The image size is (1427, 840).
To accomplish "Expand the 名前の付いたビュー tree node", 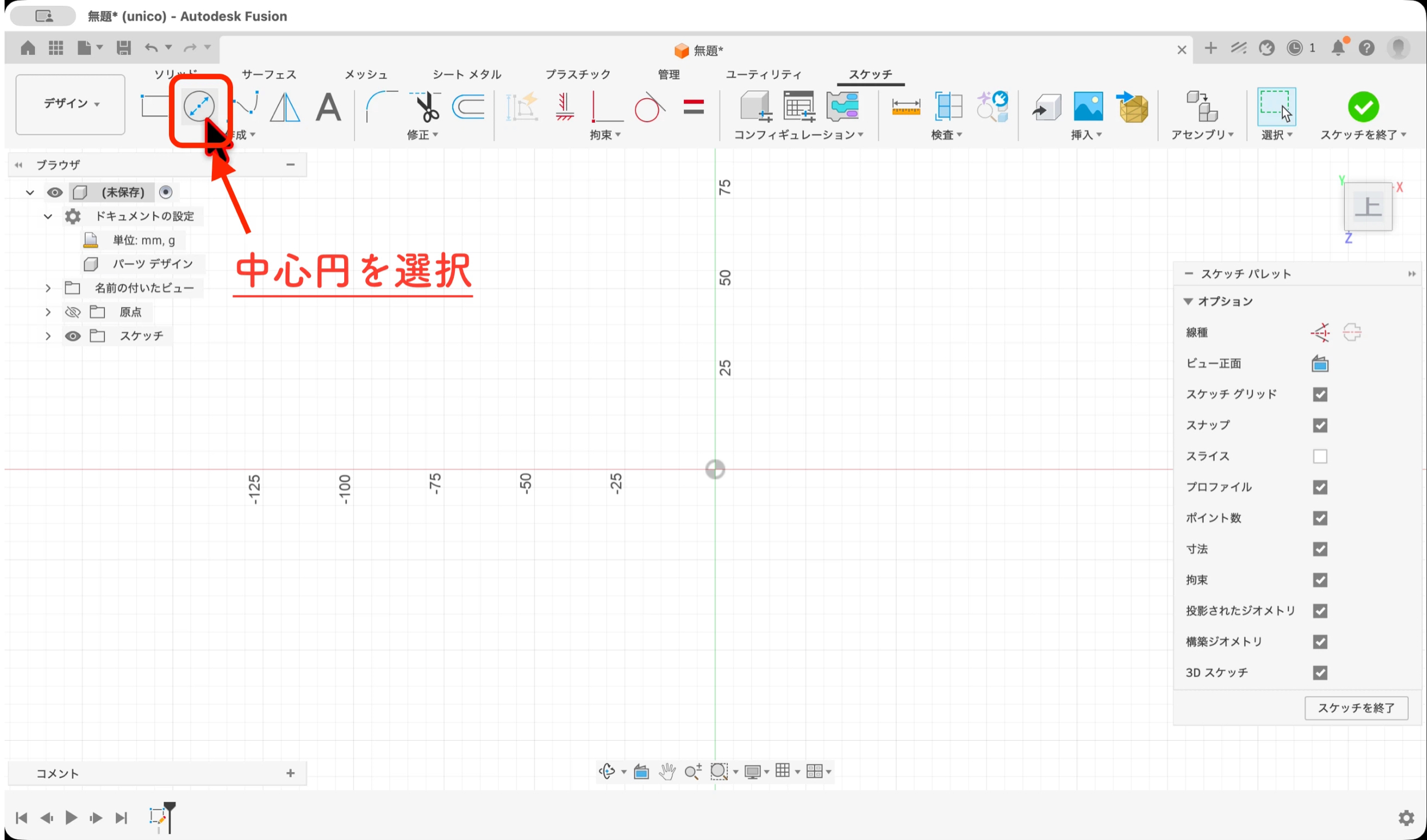I will click(x=48, y=288).
